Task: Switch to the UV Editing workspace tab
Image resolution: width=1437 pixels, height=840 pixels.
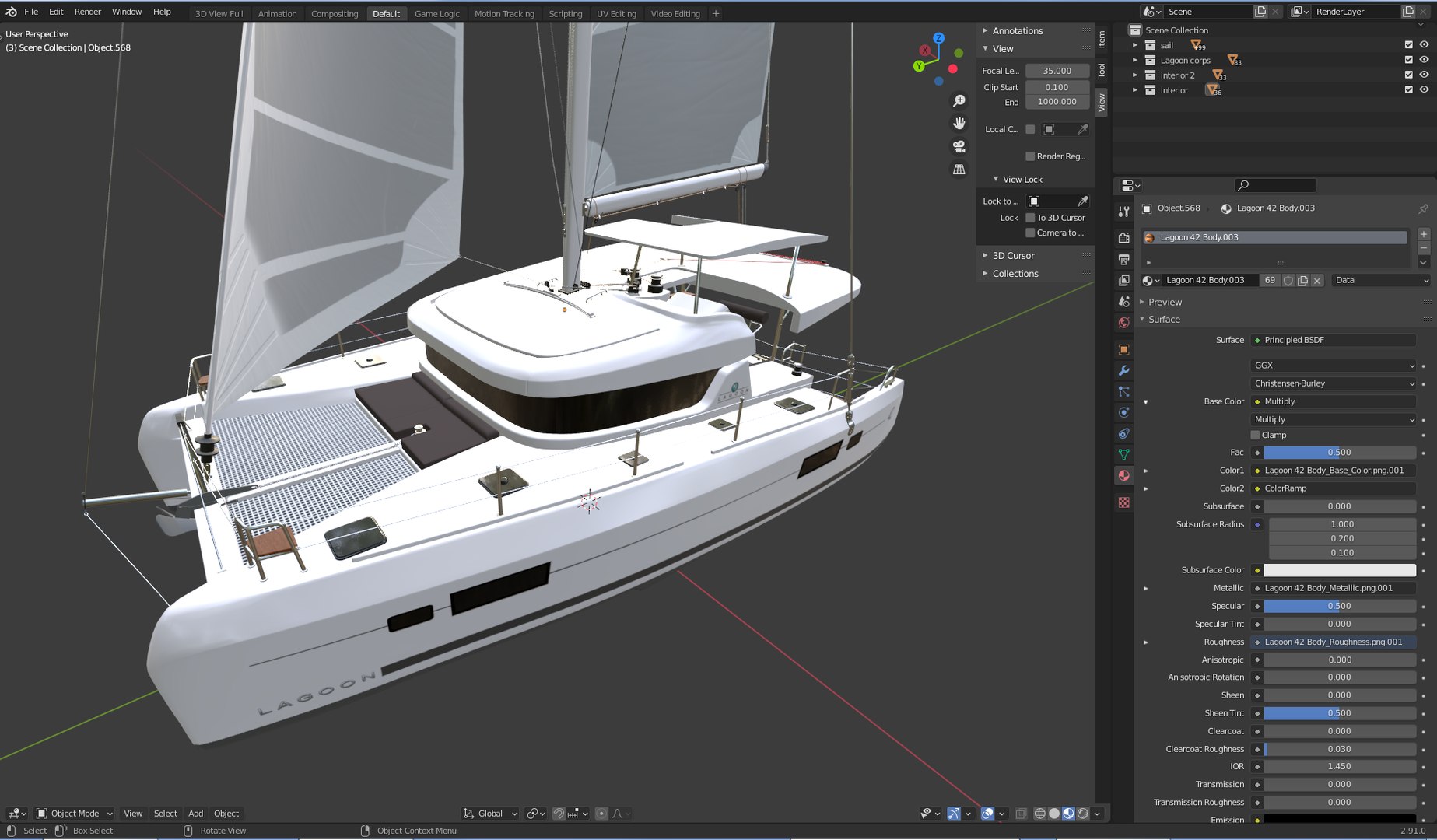Action: 616,13
